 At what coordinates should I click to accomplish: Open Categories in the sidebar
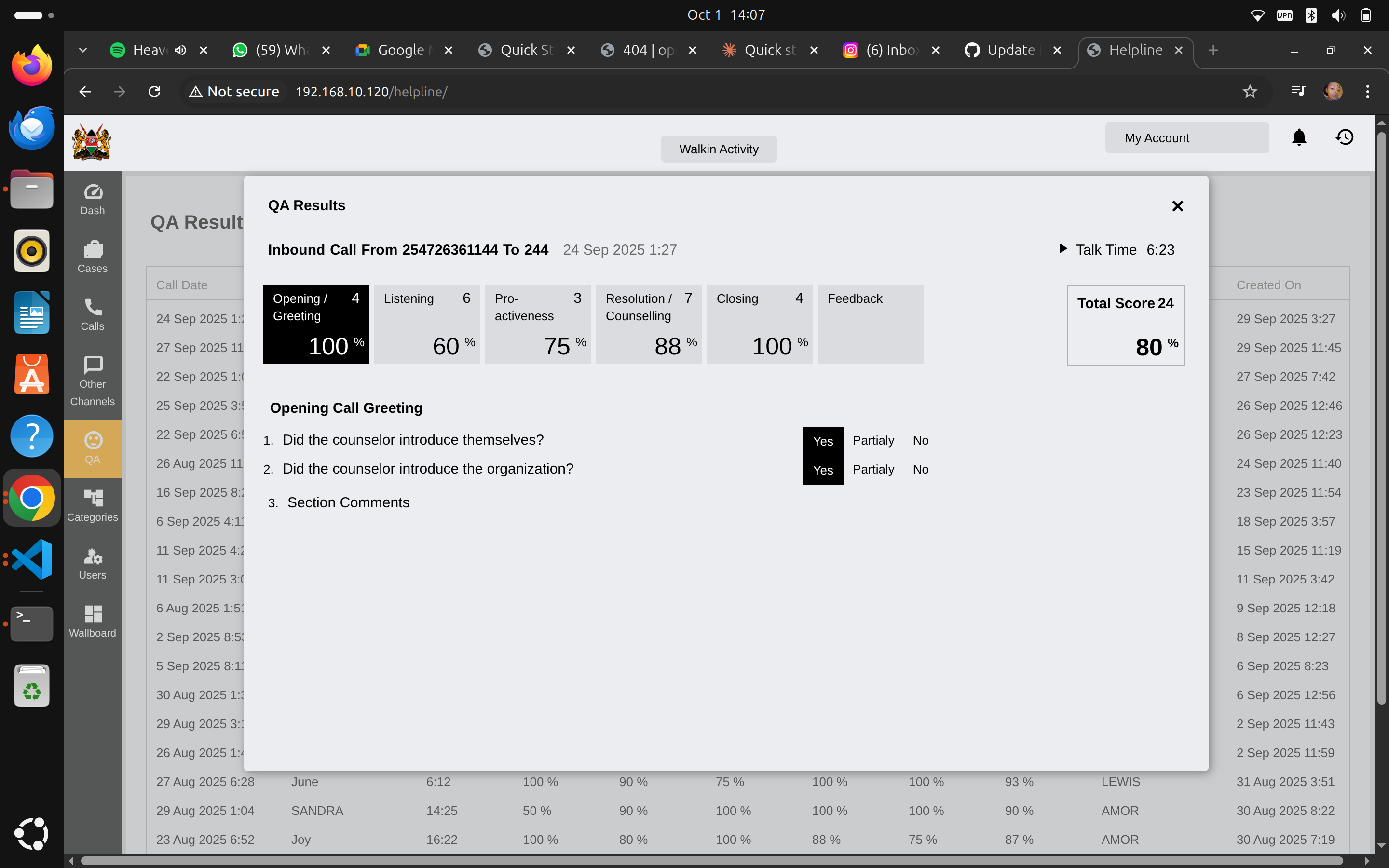[93, 506]
